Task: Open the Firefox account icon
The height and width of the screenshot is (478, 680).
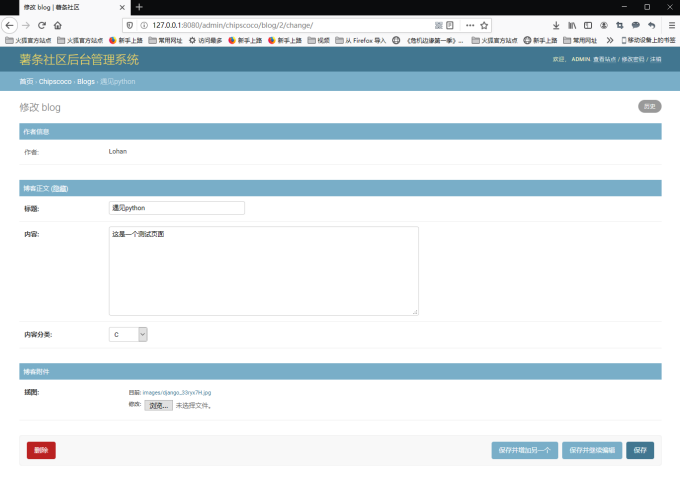Action: click(604, 26)
